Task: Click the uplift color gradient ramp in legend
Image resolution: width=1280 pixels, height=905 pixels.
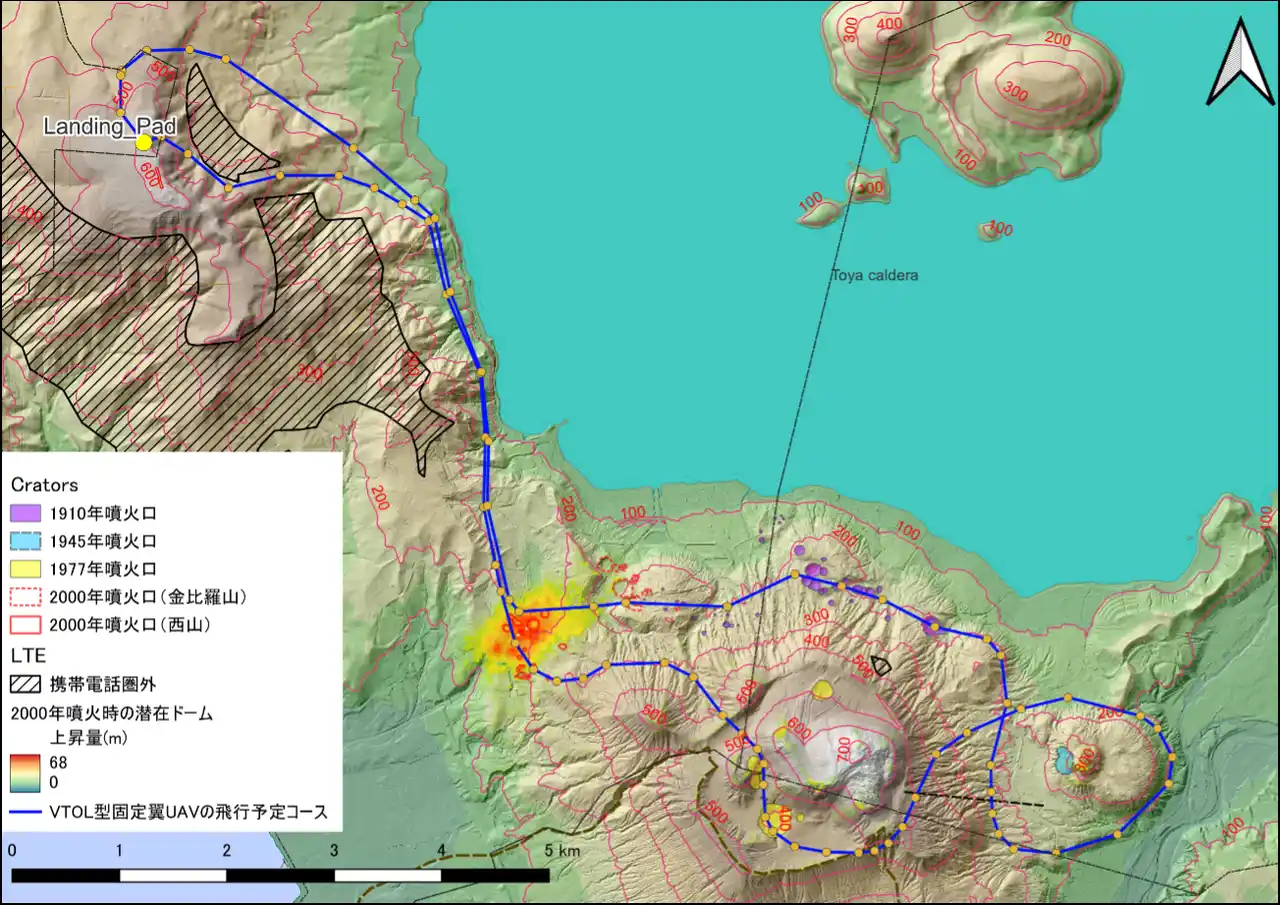Action: (x=25, y=771)
